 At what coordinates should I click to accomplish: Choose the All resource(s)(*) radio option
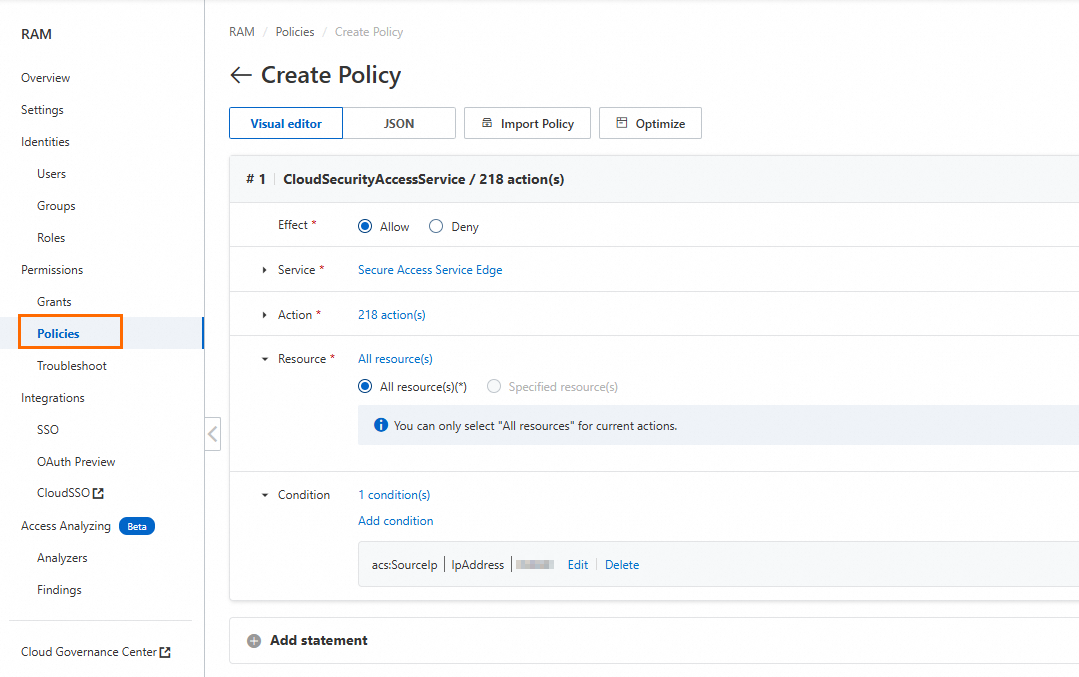[x=365, y=387]
